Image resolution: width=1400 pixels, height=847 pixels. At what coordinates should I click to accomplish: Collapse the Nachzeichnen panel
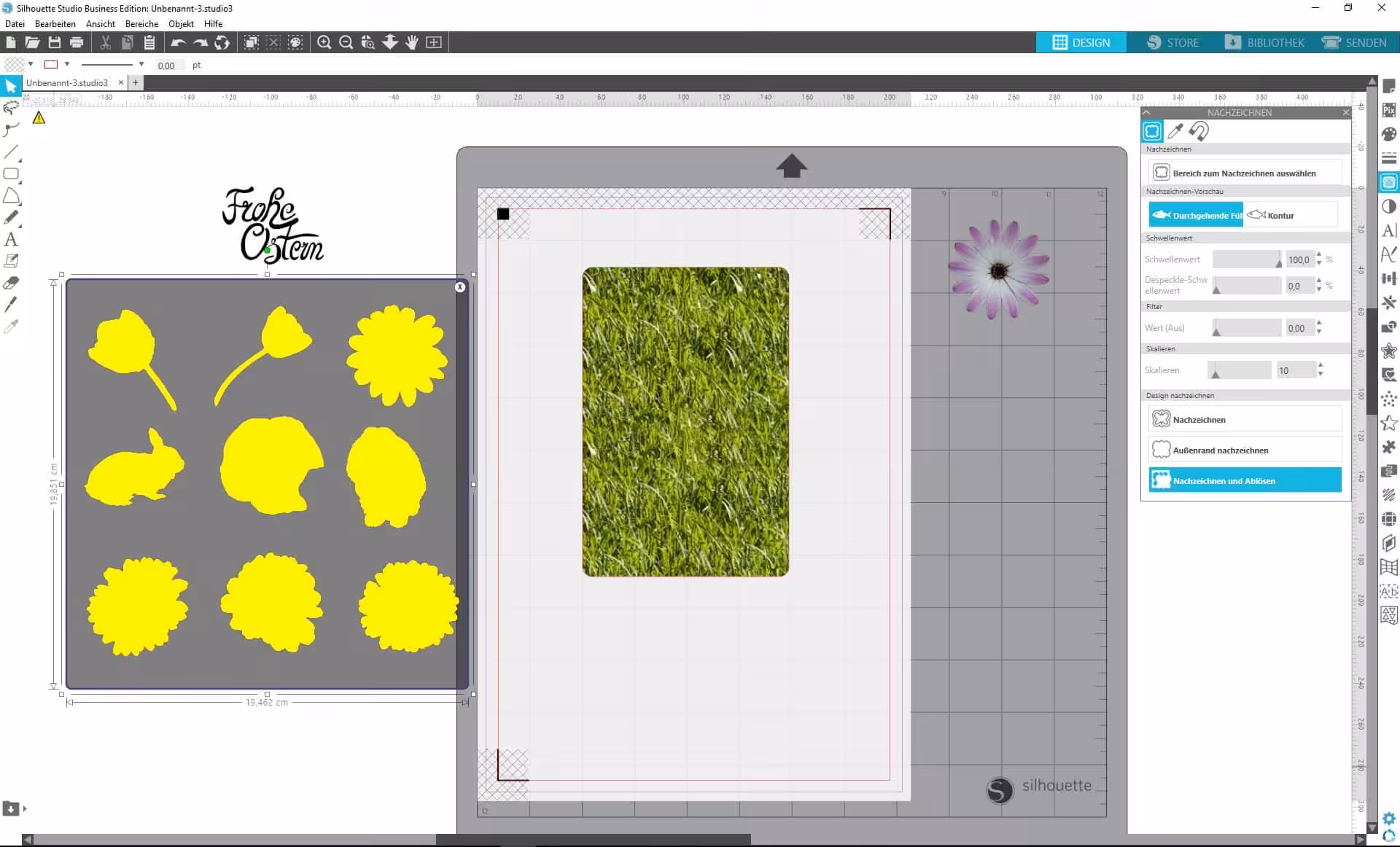pyautogui.click(x=1147, y=112)
